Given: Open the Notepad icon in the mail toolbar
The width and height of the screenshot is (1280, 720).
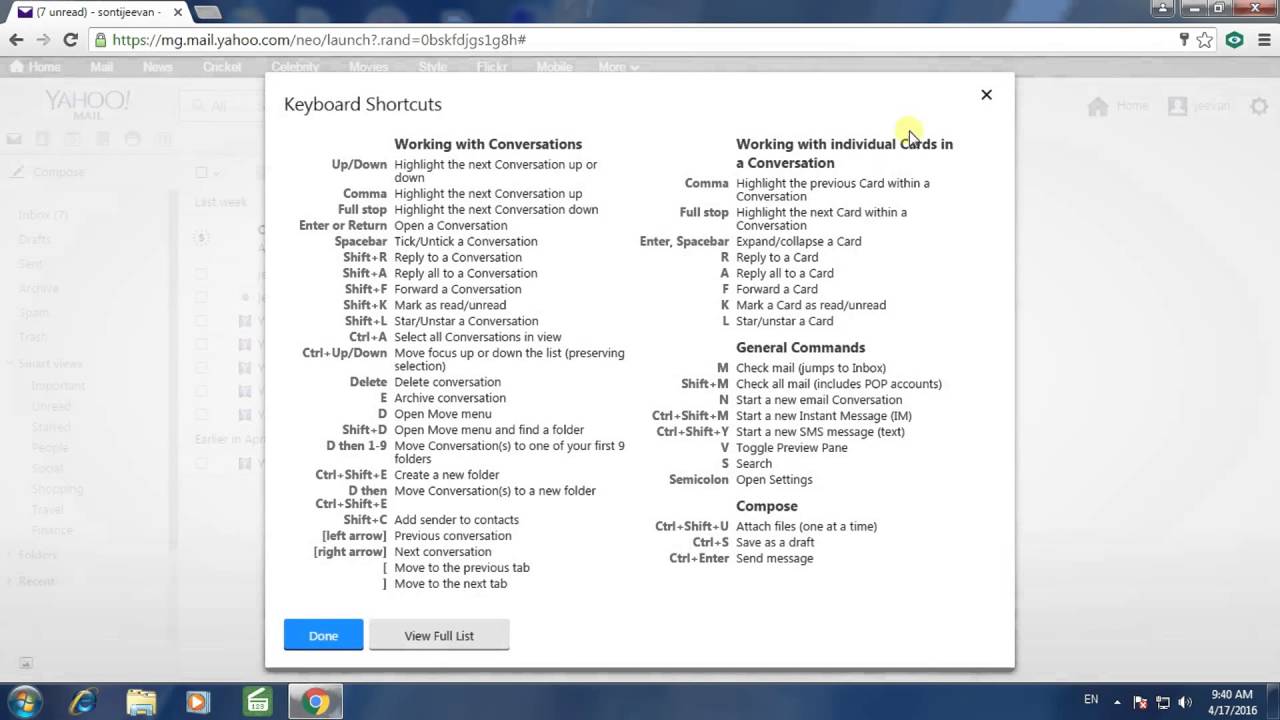Looking at the screenshot, I should coord(103,138).
